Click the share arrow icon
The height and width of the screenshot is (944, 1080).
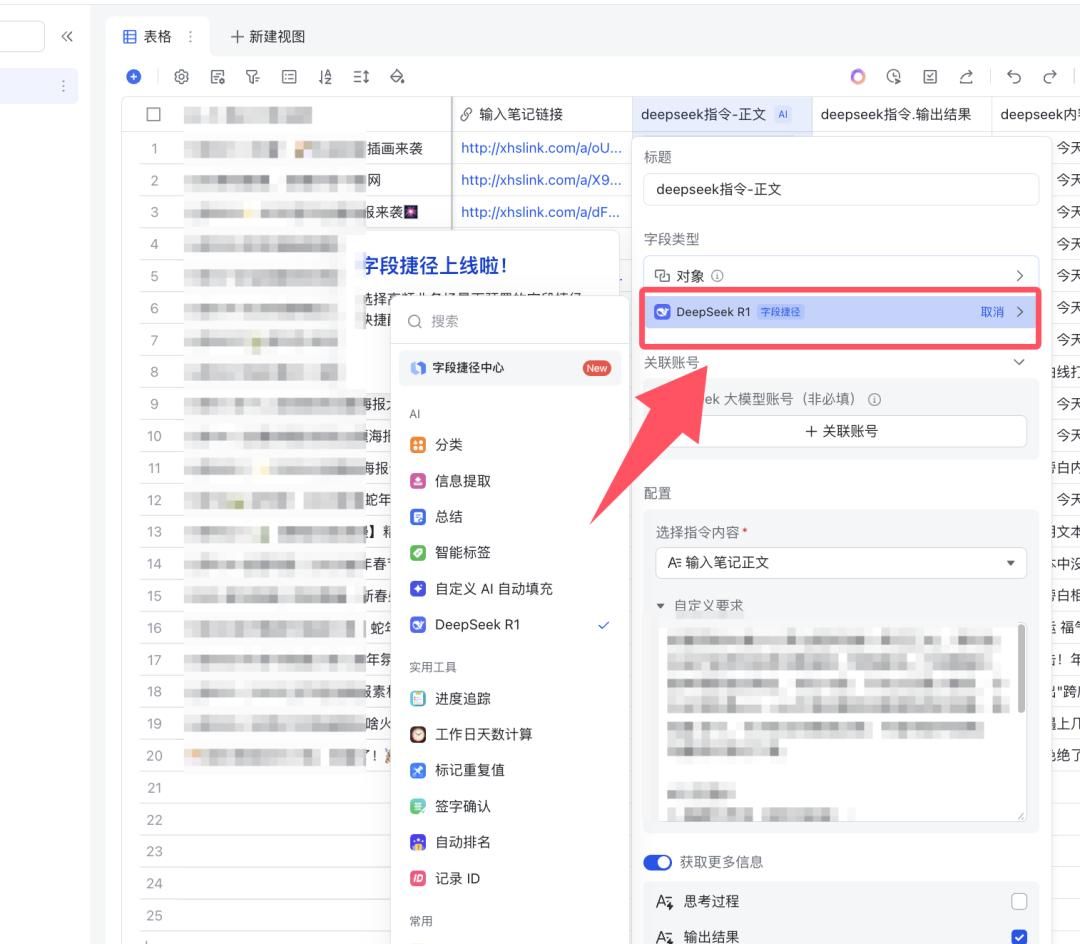point(966,76)
